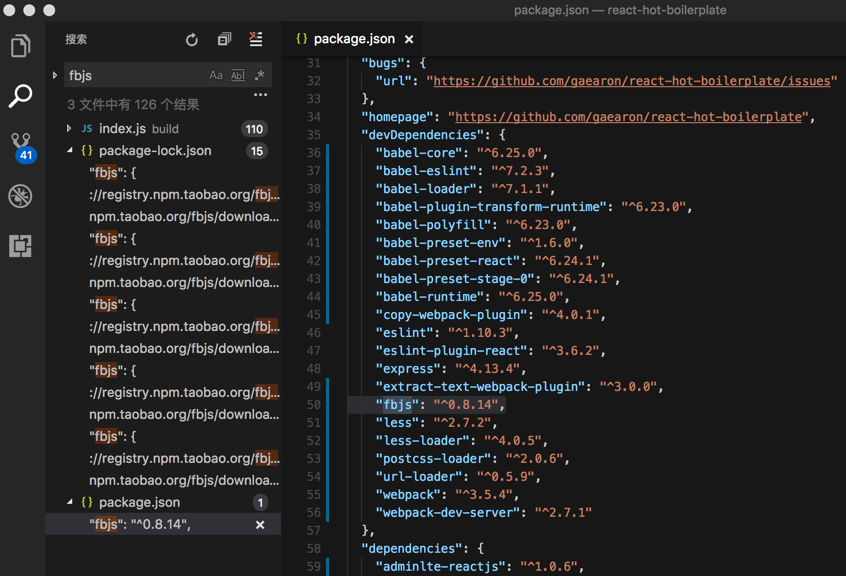Toggle Match Case search option
Image resolution: width=846 pixels, height=576 pixels.
click(x=216, y=76)
